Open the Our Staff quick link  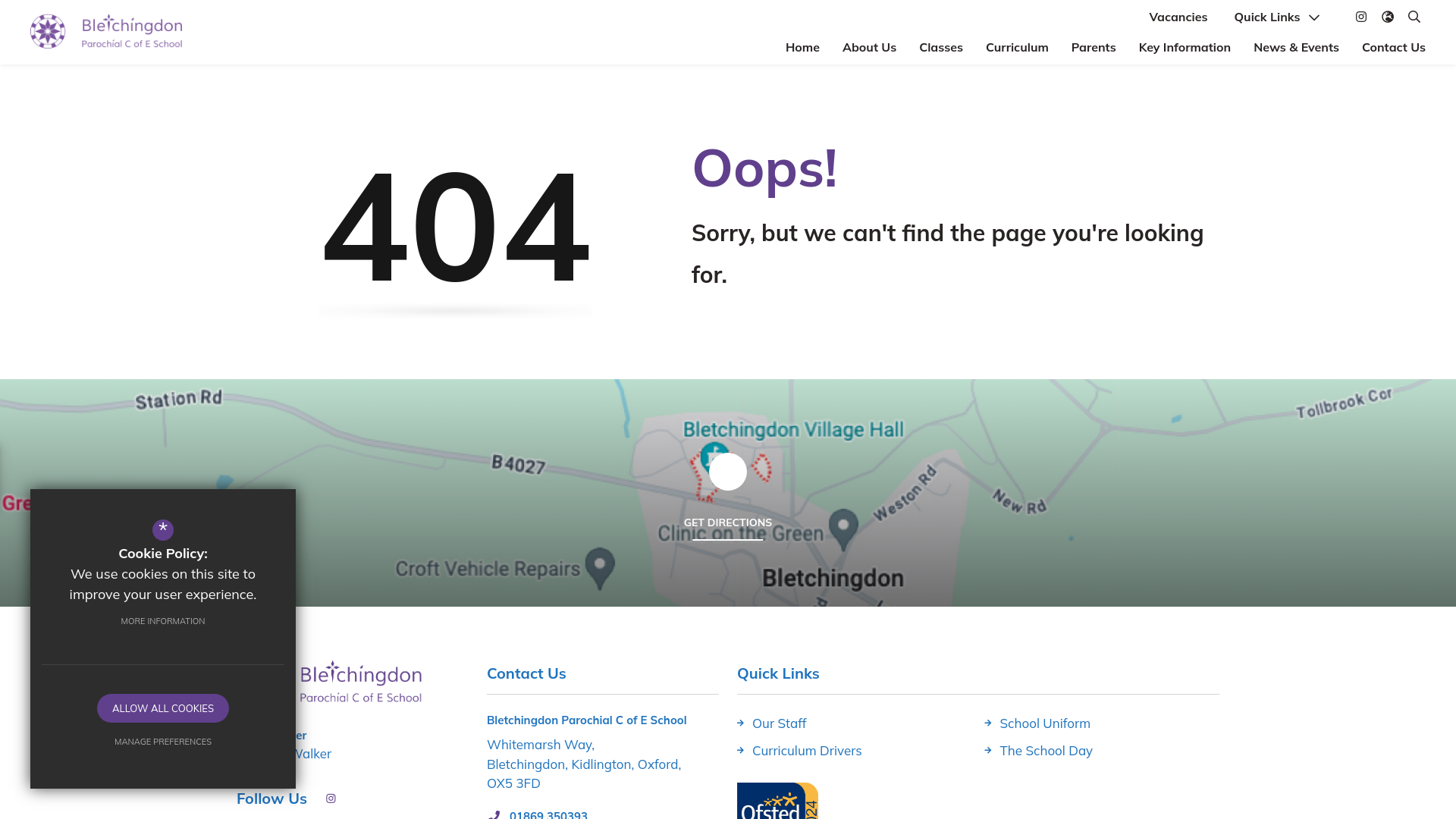coord(779,723)
